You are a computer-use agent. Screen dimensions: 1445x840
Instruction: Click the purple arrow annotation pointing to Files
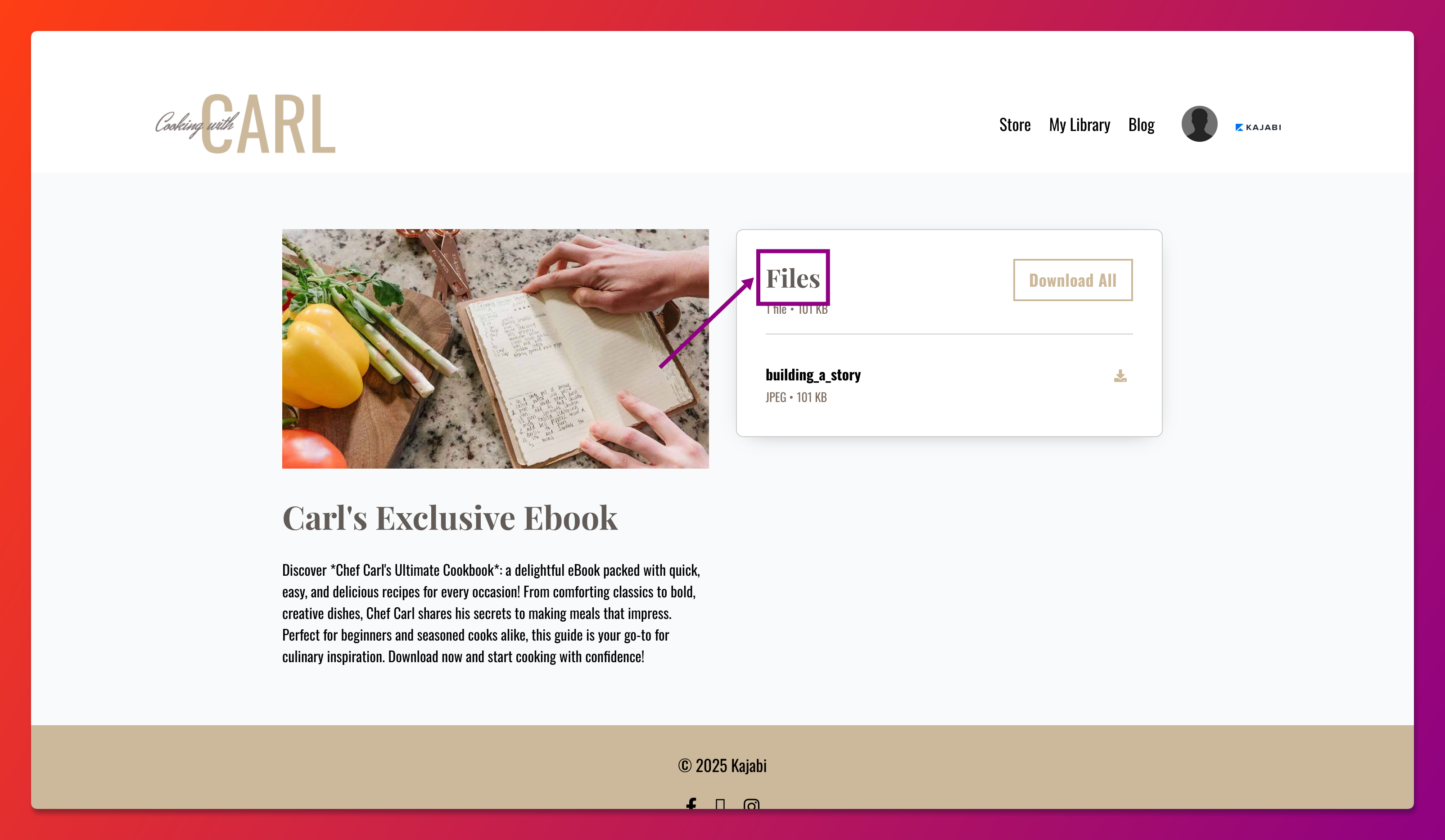(x=706, y=323)
